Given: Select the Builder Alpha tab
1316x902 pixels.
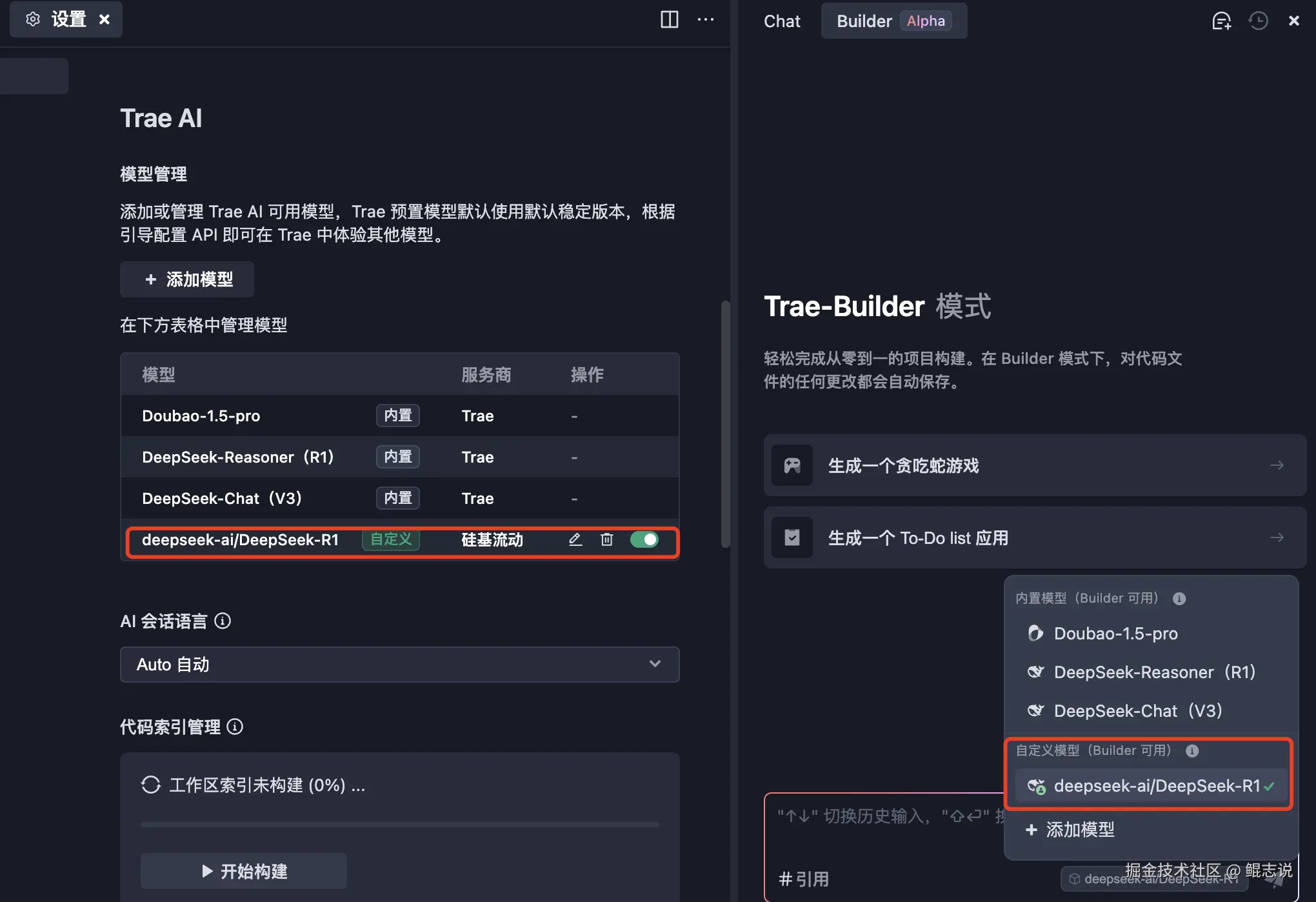Looking at the screenshot, I should pyautogui.click(x=893, y=21).
